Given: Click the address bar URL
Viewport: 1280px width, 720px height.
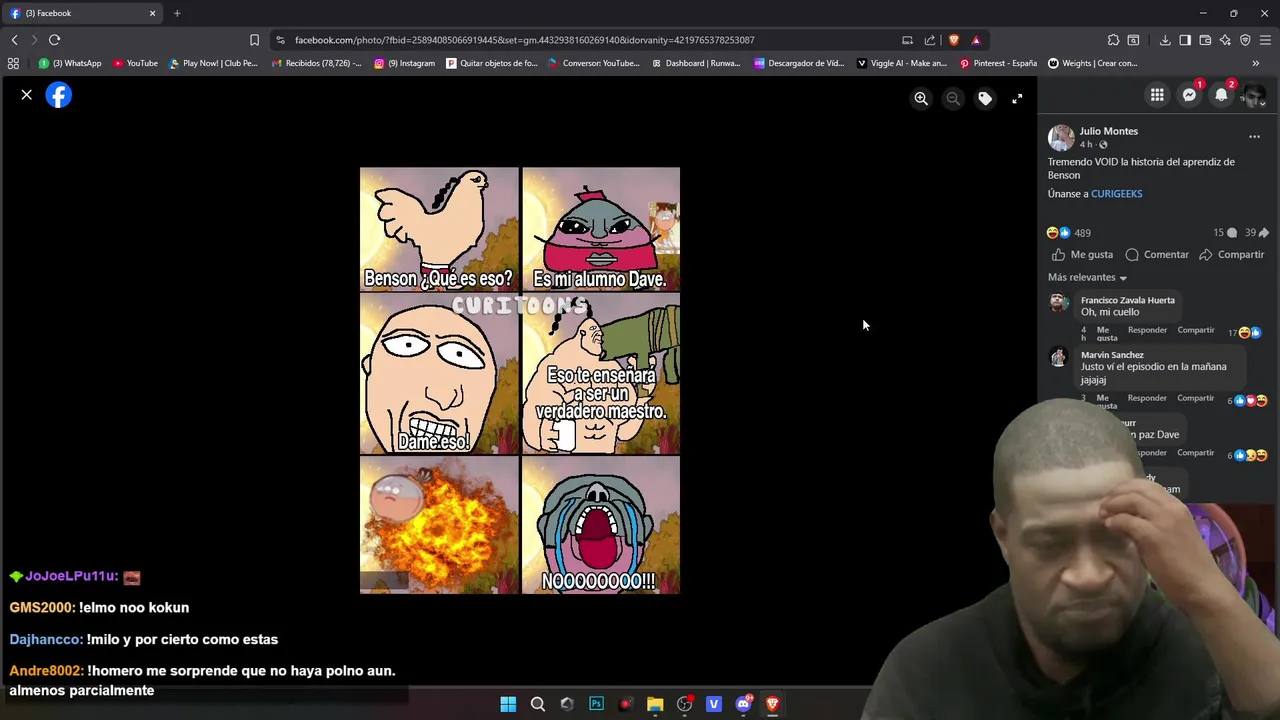Looking at the screenshot, I should pos(524,40).
